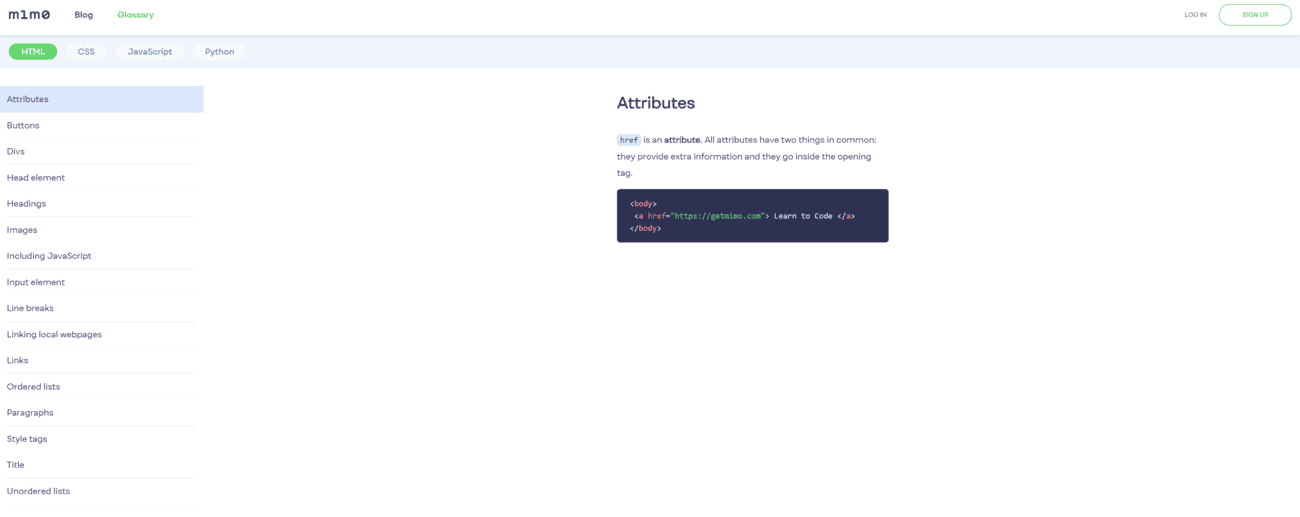Click the LOG IN link
The image size is (1300, 517).
1195,15
